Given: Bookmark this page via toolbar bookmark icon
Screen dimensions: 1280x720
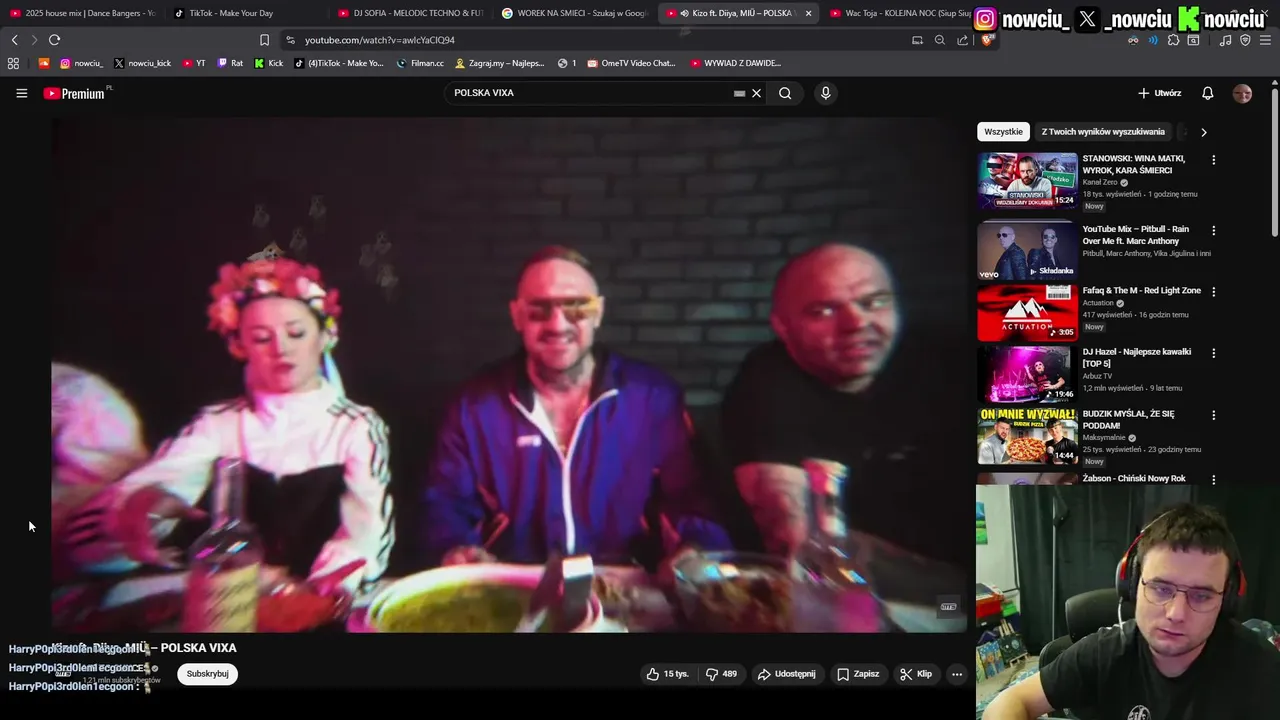Looking at the screenshot, I should 264,40.
